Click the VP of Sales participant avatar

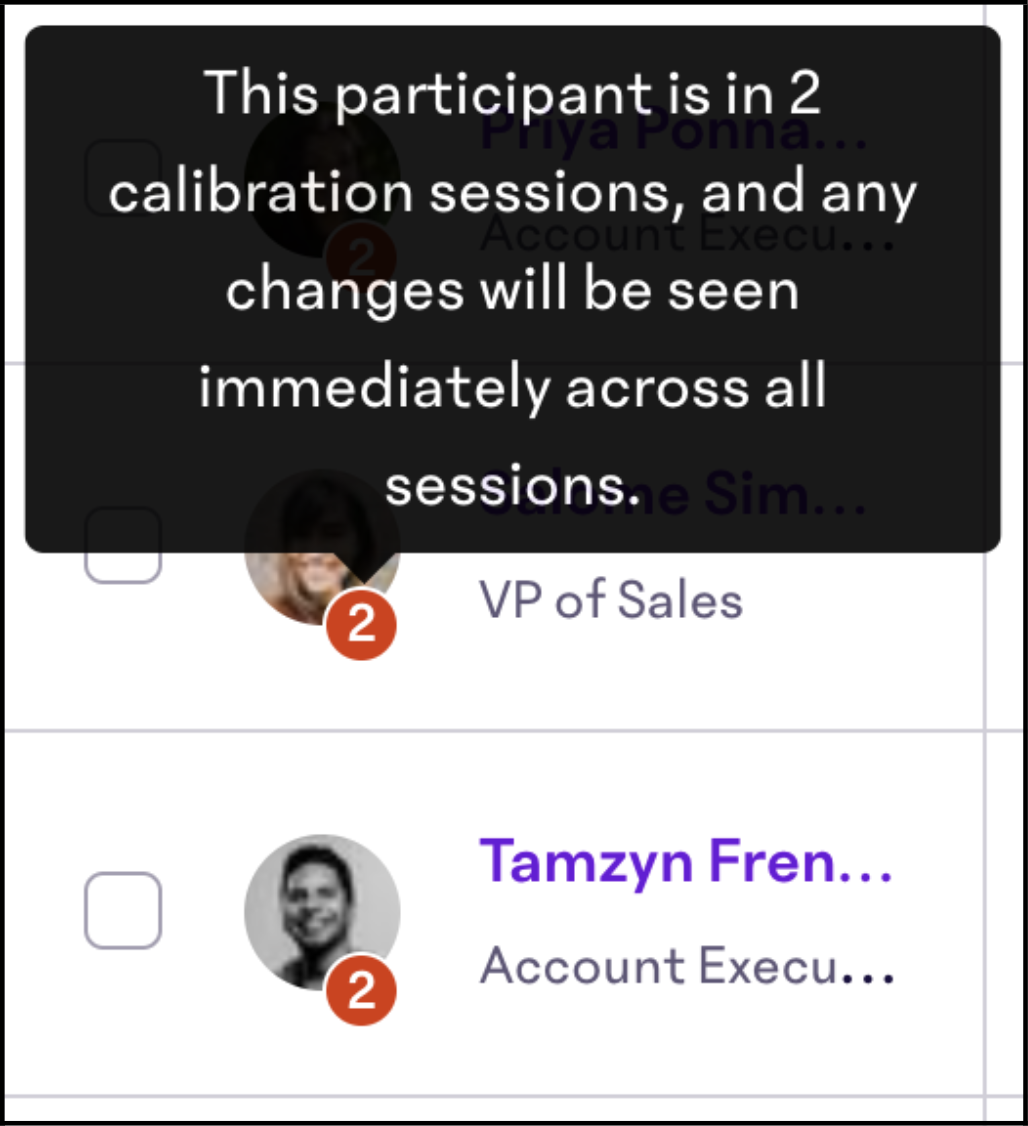click(322, 546)
